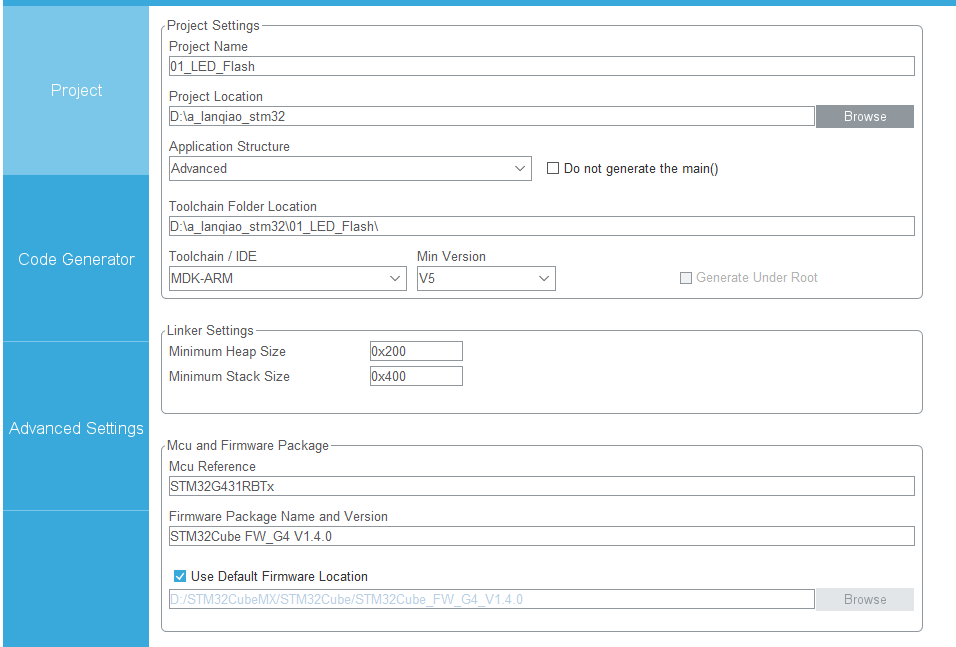Image resolution: width=956 pixels, height=647 pixels.
Task: Click the Min Version label
Action: 451,256
